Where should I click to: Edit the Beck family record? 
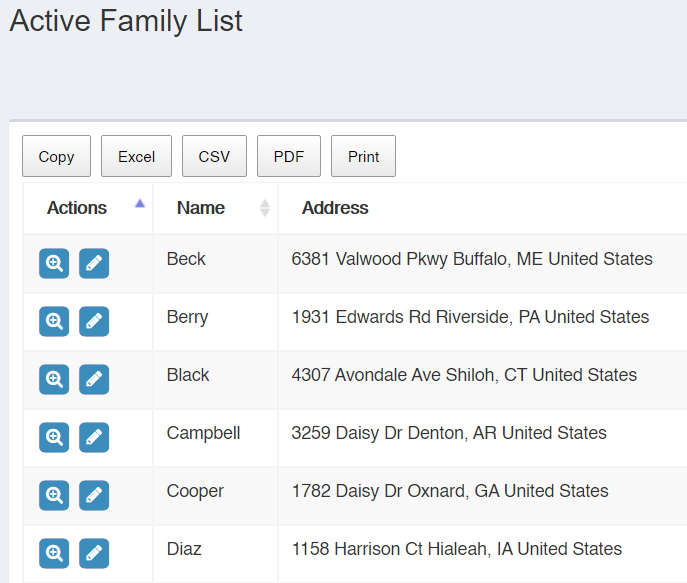click(x=94, y=263)
